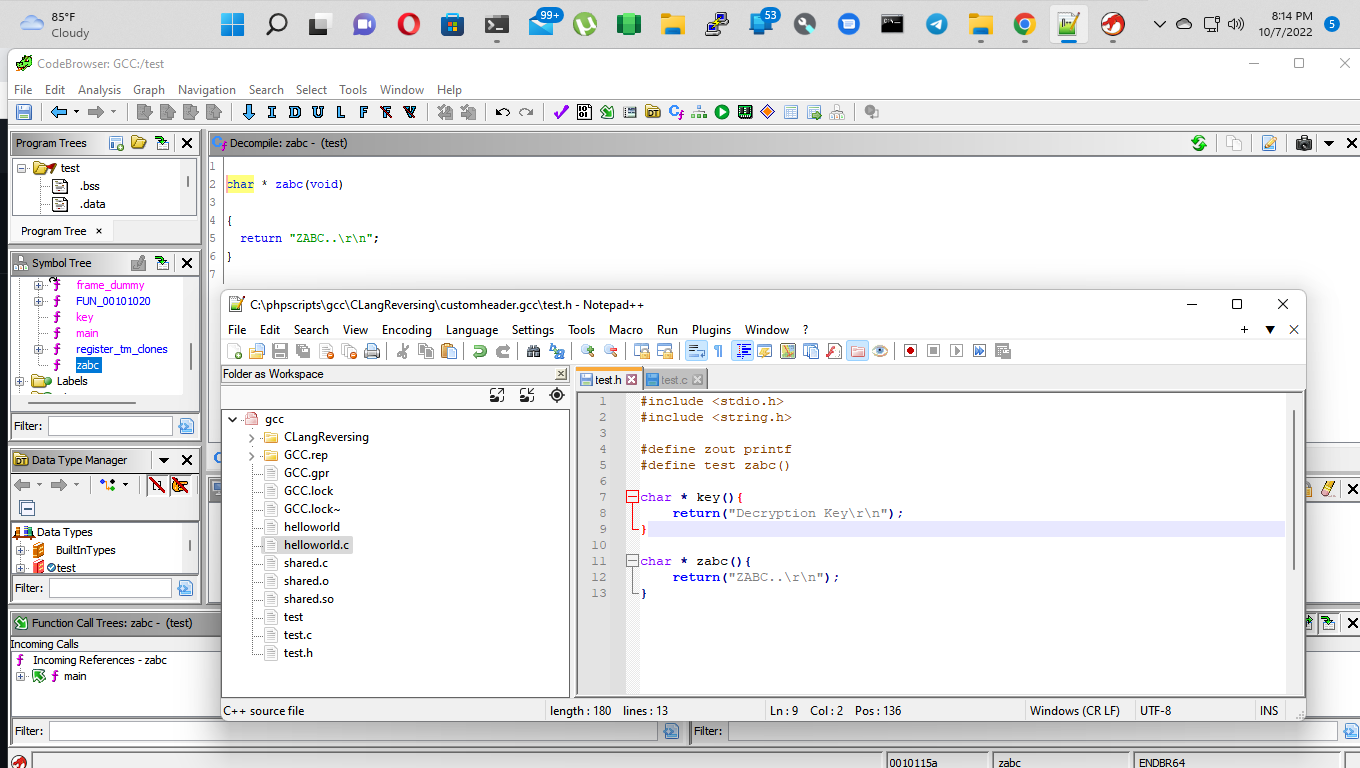The image size is (1360, 768).
Task: Toggle Folder as Workspace panel button
Action: (857, 351)
